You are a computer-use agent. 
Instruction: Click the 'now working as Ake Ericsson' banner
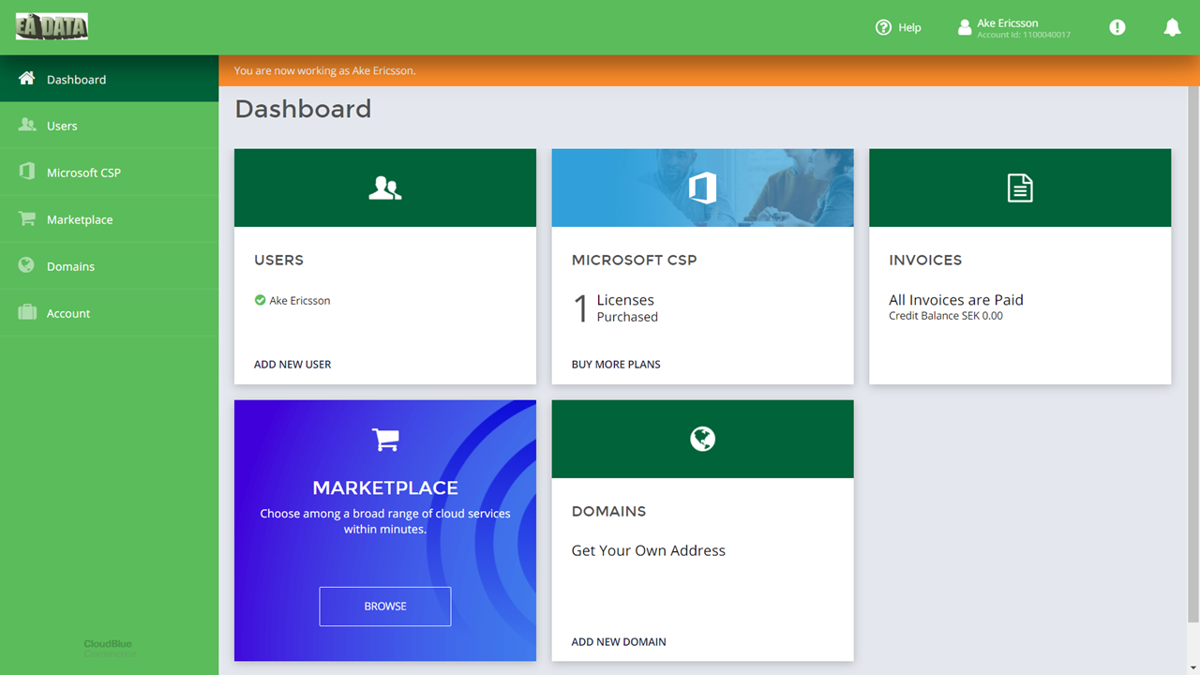click(709, 71)
